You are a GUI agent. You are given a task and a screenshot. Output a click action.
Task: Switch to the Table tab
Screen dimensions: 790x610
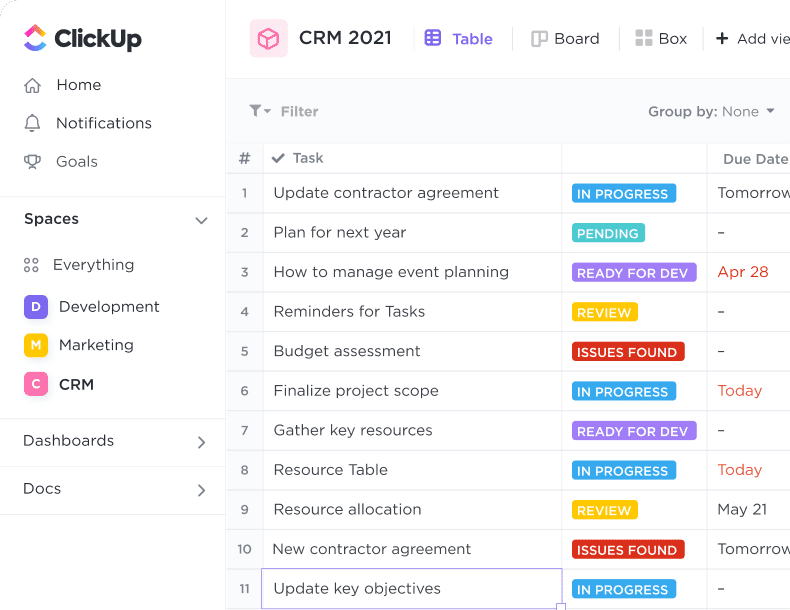pos(458,38)
